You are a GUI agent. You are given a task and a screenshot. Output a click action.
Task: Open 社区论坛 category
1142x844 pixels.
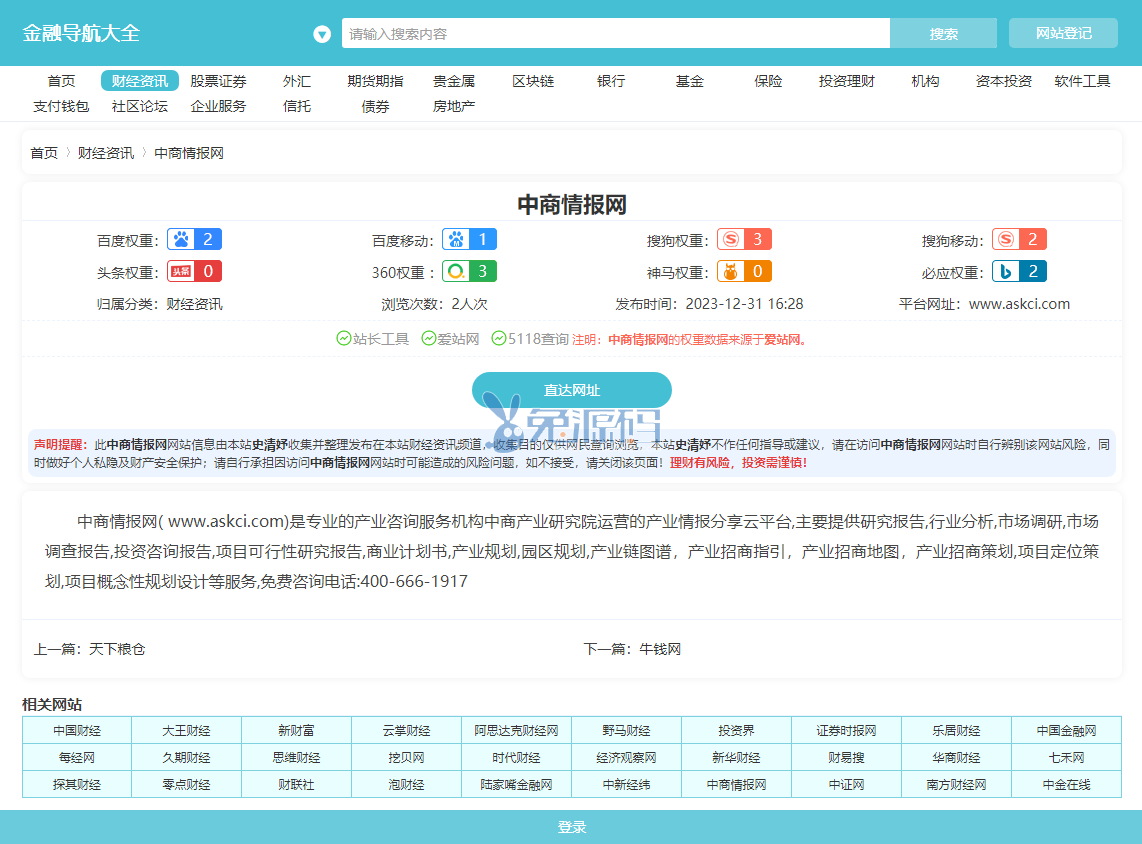[x=140, y=106]
